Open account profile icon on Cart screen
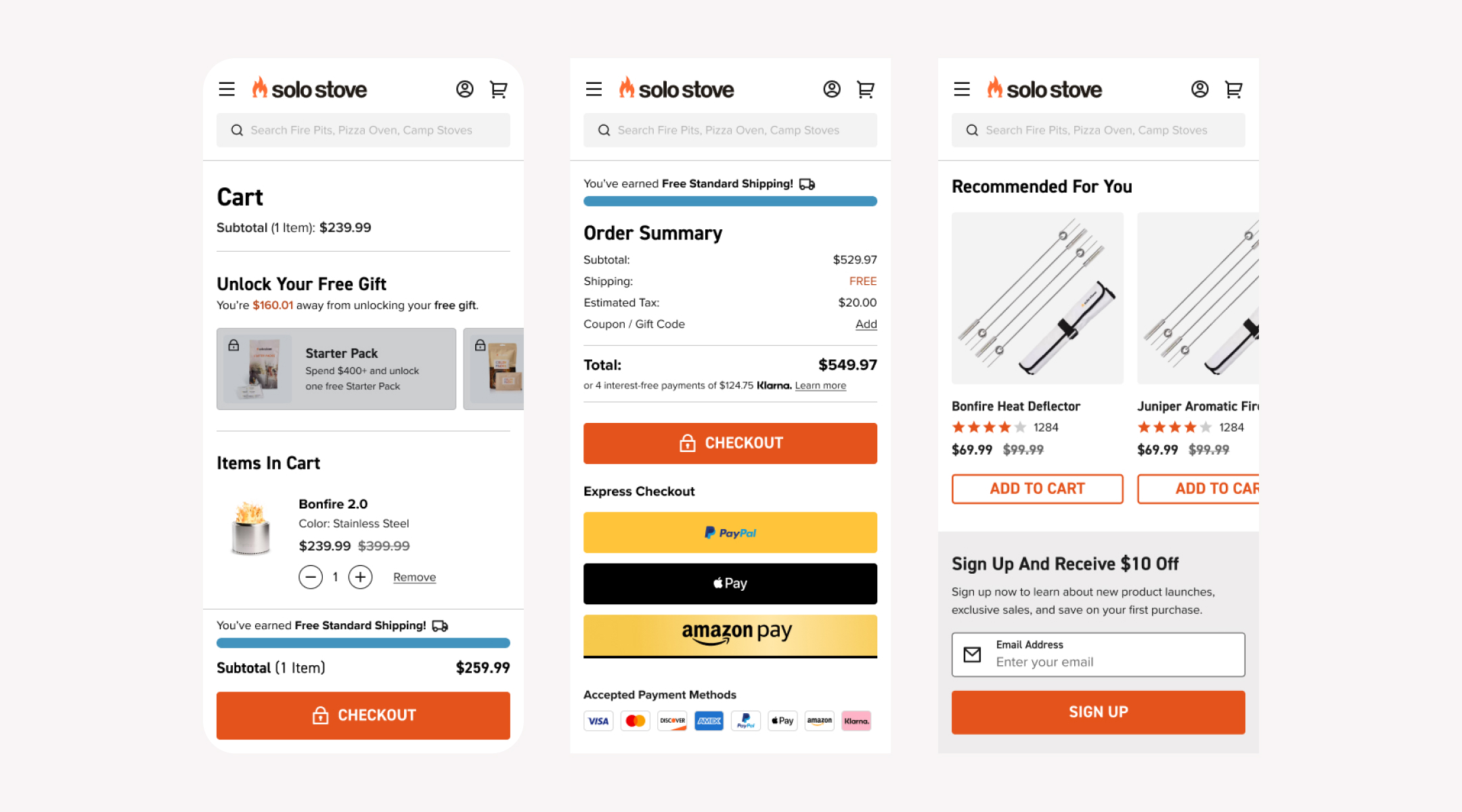The width and height of the screenshot is (1462, 812). 464,89
